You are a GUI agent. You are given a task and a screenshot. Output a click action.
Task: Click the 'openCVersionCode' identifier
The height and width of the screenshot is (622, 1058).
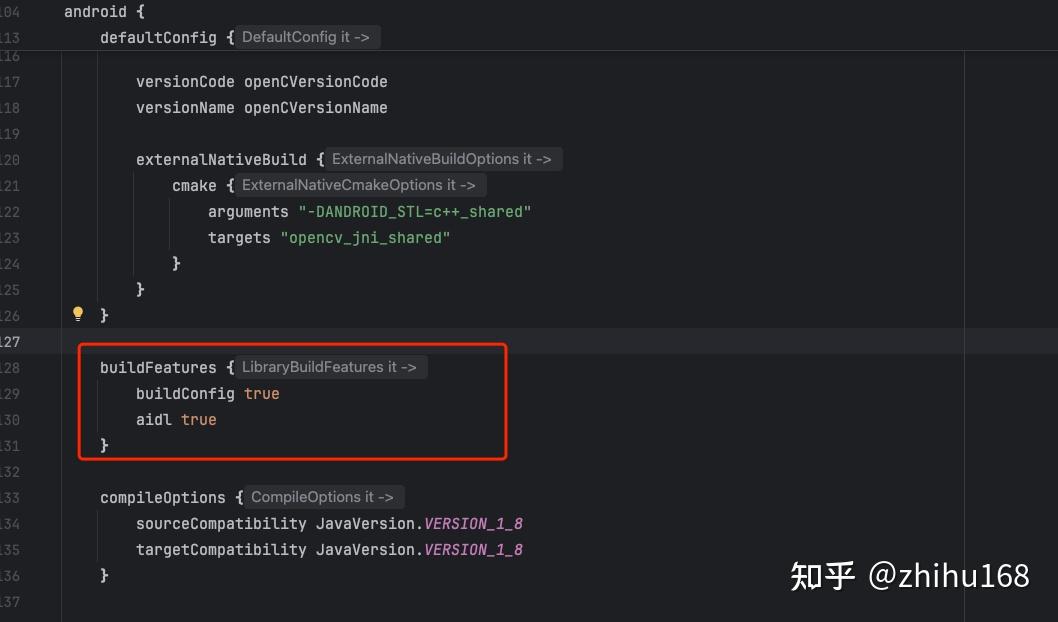(x=316, y=82)
